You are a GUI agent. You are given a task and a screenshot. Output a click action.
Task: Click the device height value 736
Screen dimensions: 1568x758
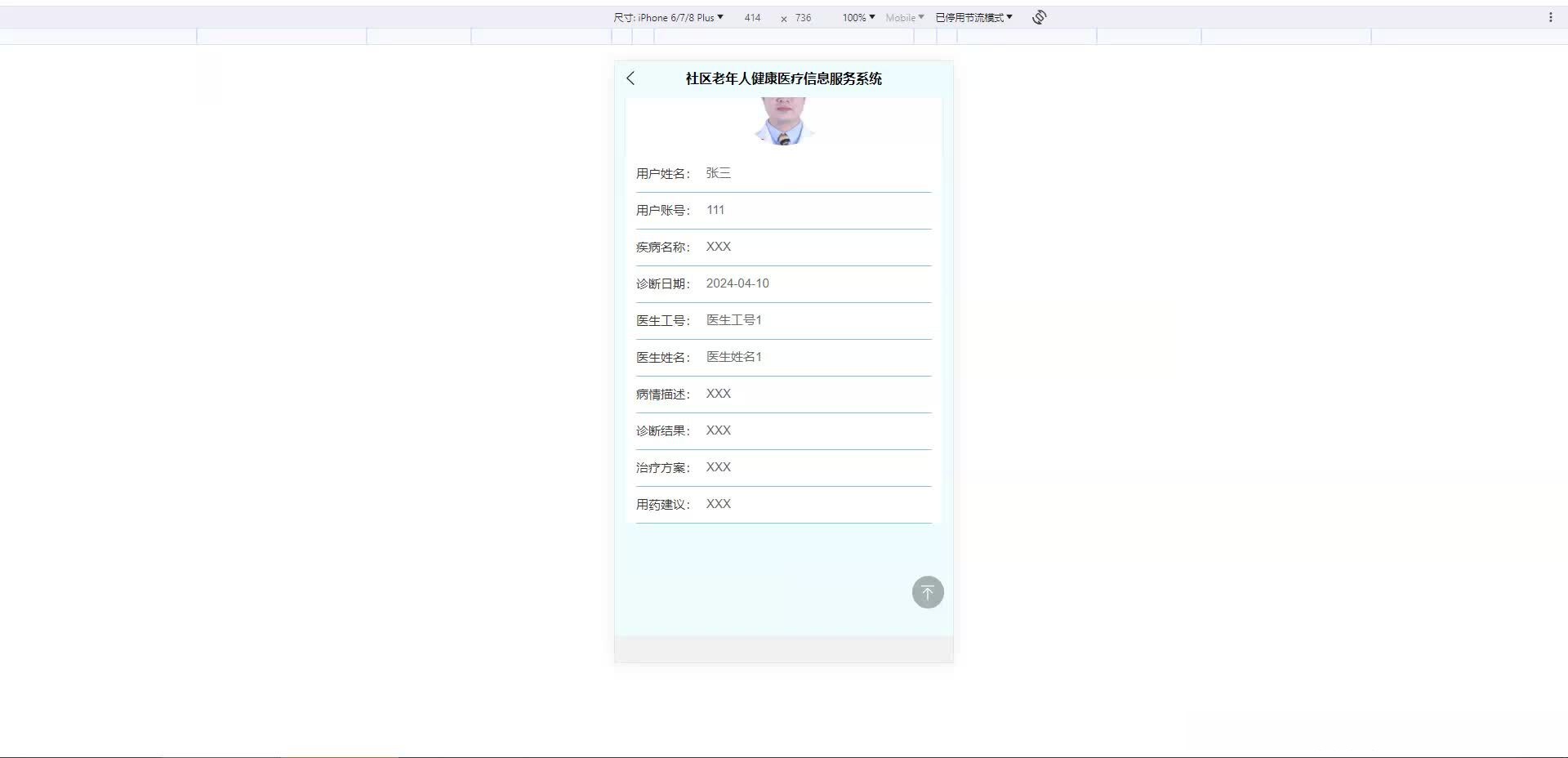click(x=803, y=17)
